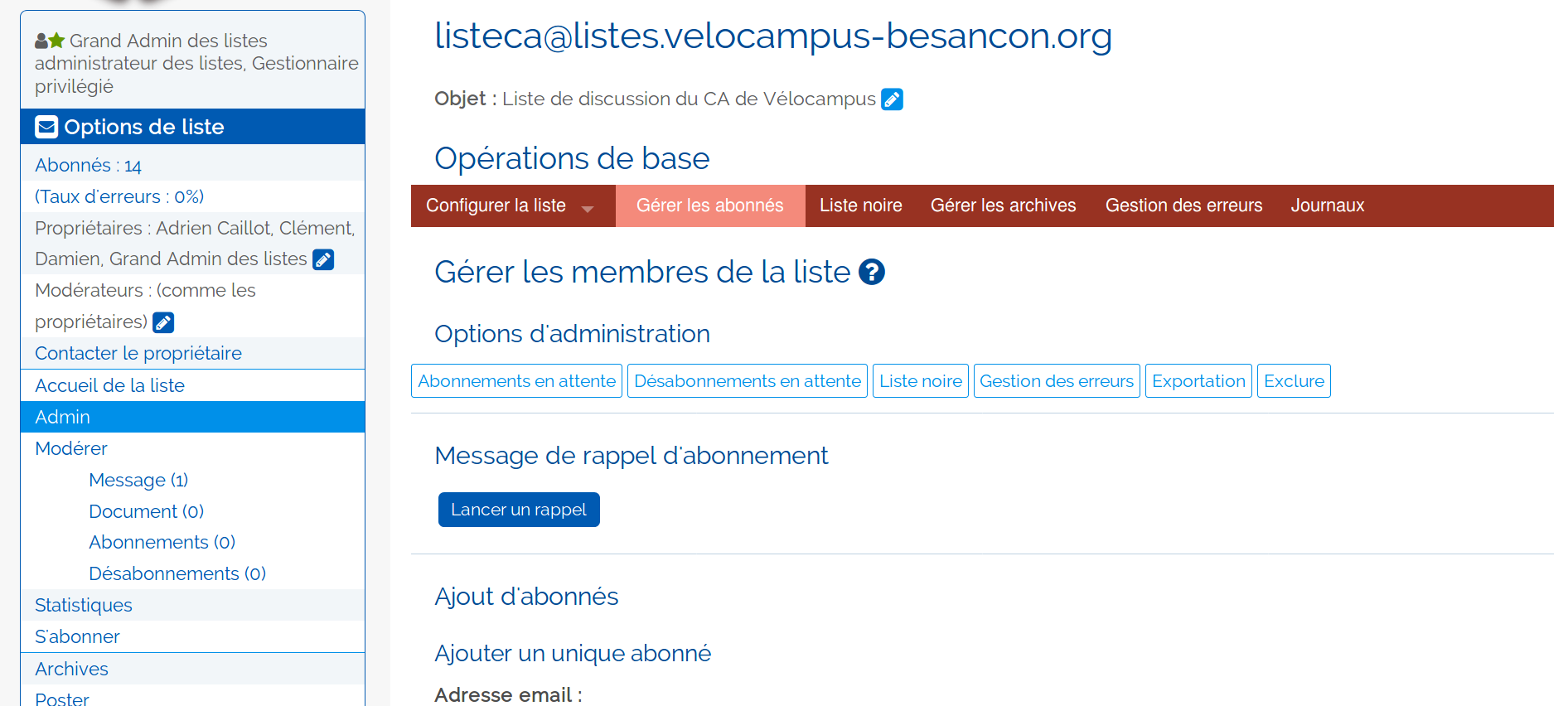
Task: Open Désabonnements en attente
Action: coord(747,381)
